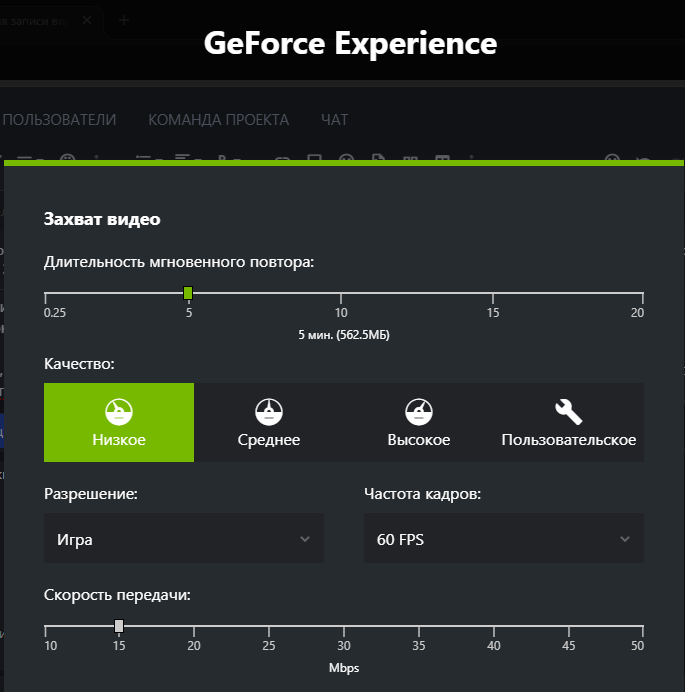
Task: Set instant replay duration to 10 on slider
Action: tap(341, 293)
